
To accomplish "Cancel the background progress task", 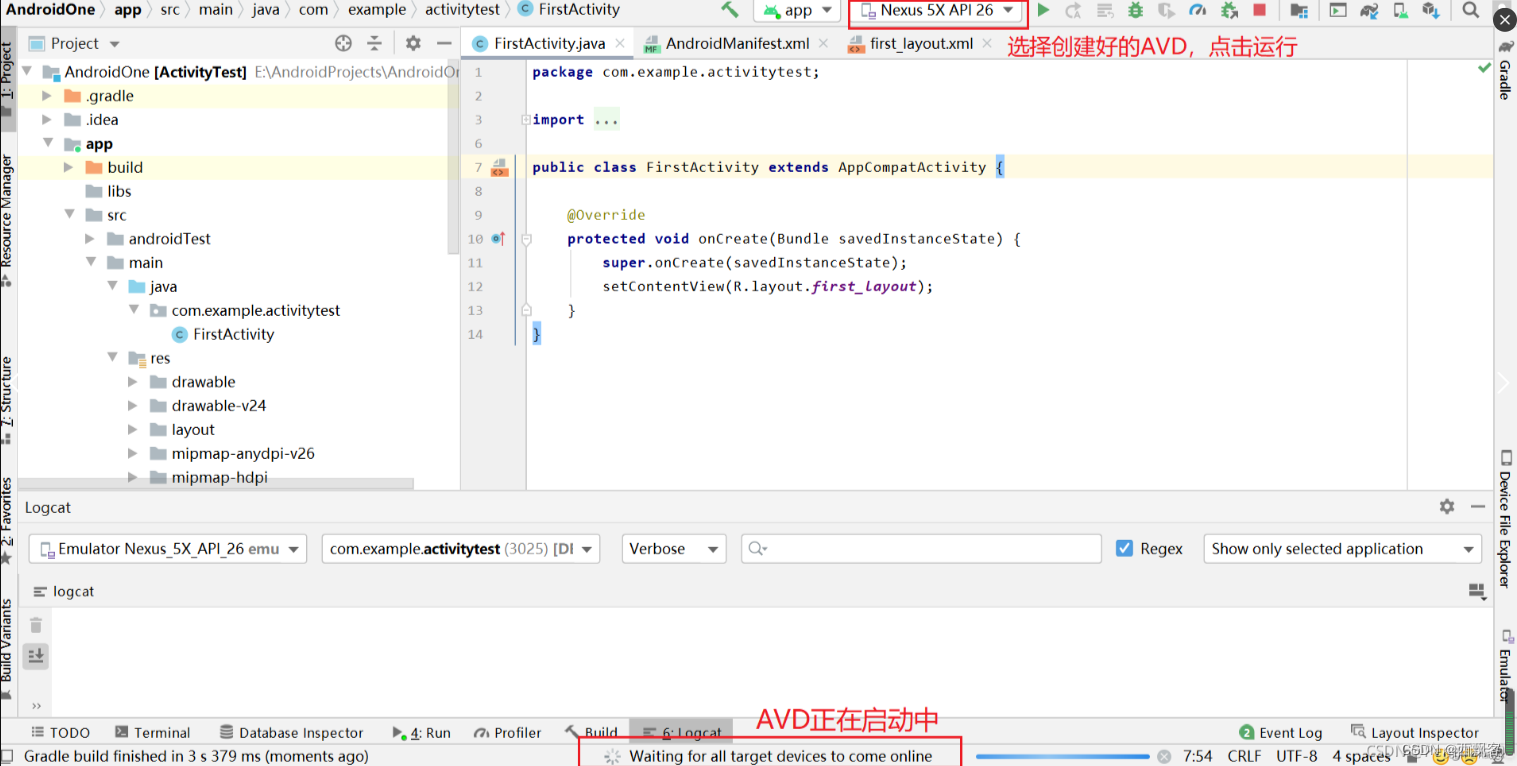I will click(x=1164, y=757).
